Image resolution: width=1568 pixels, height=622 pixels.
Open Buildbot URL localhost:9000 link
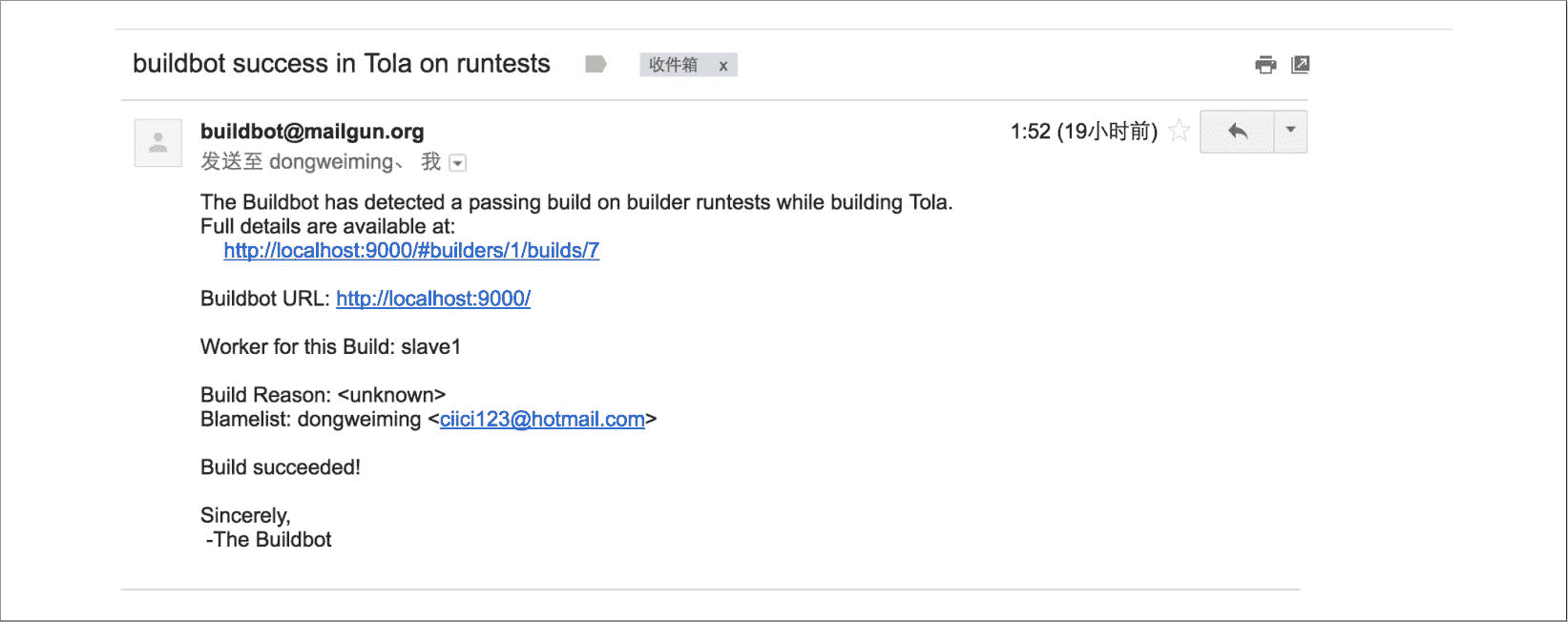433,299
